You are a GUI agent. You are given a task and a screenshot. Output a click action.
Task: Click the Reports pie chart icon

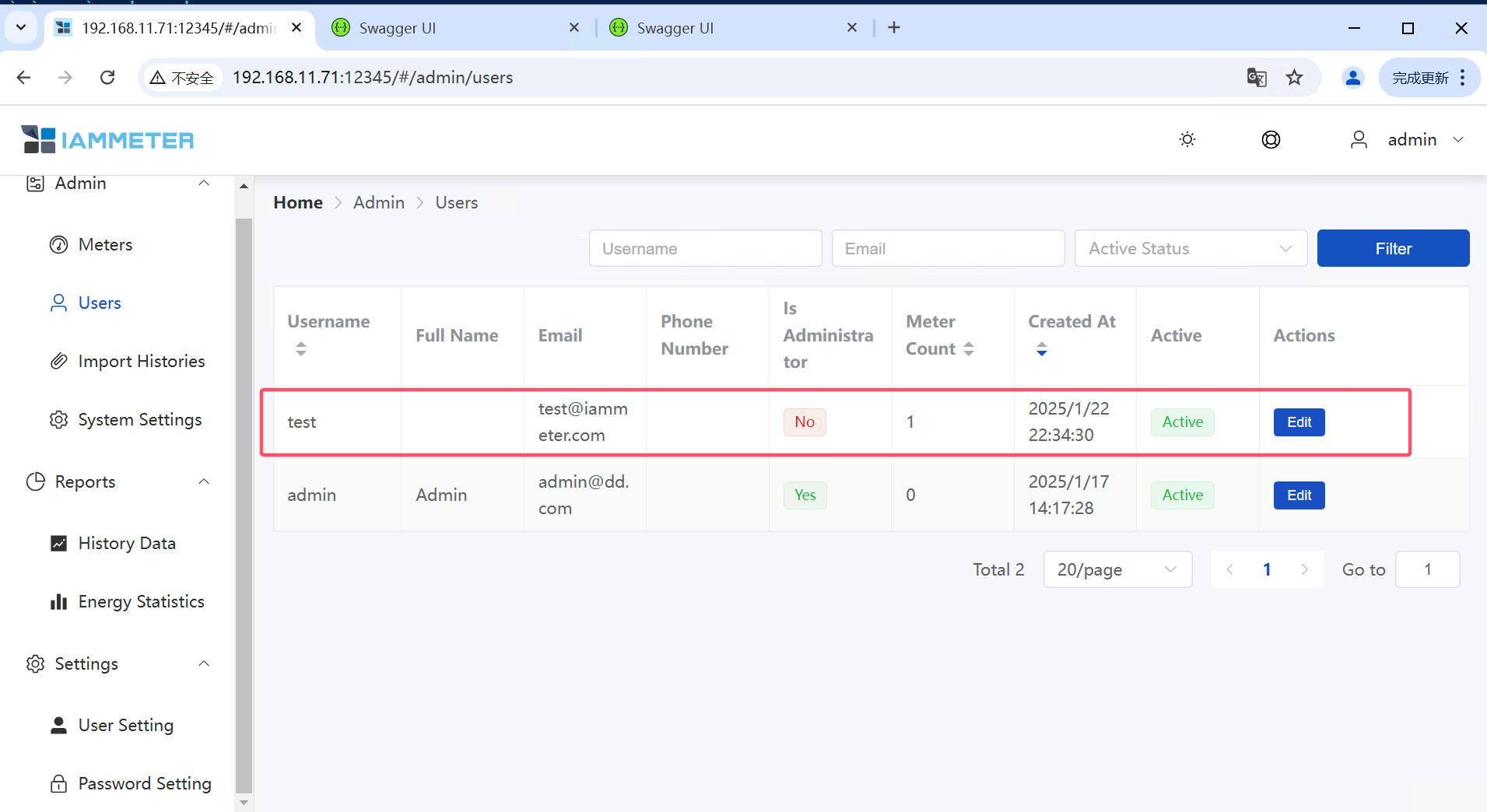pos(36,482)
